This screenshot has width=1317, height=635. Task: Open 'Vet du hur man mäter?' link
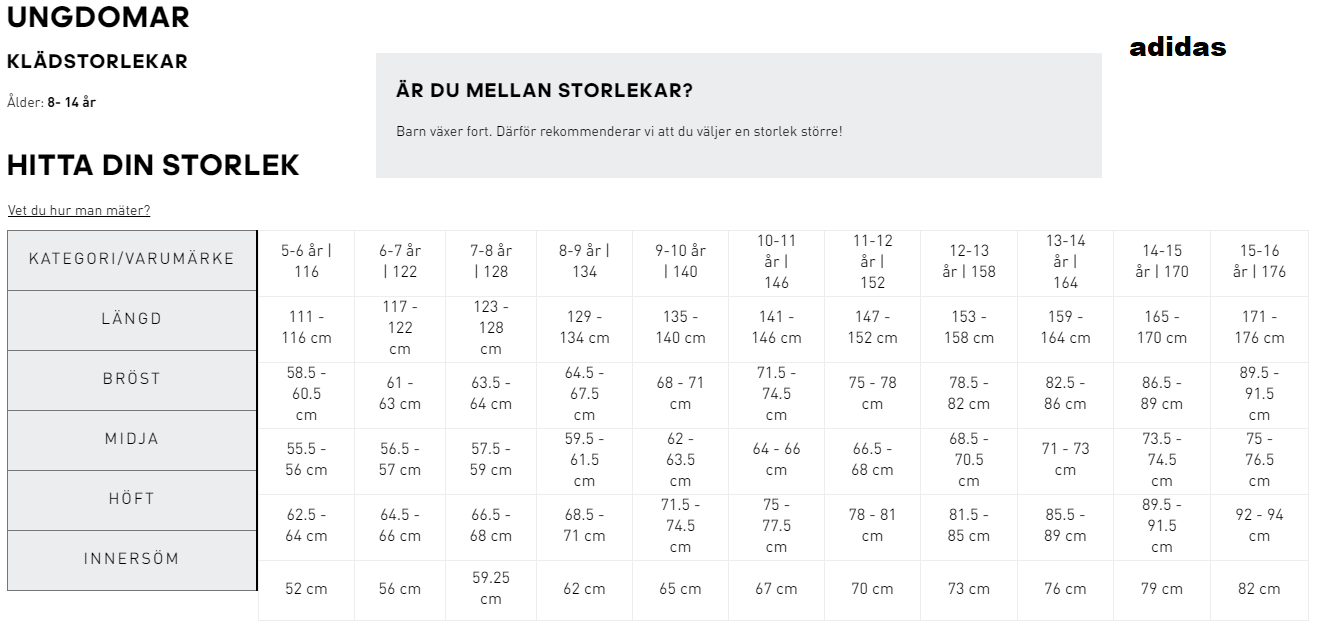[79, 210]
